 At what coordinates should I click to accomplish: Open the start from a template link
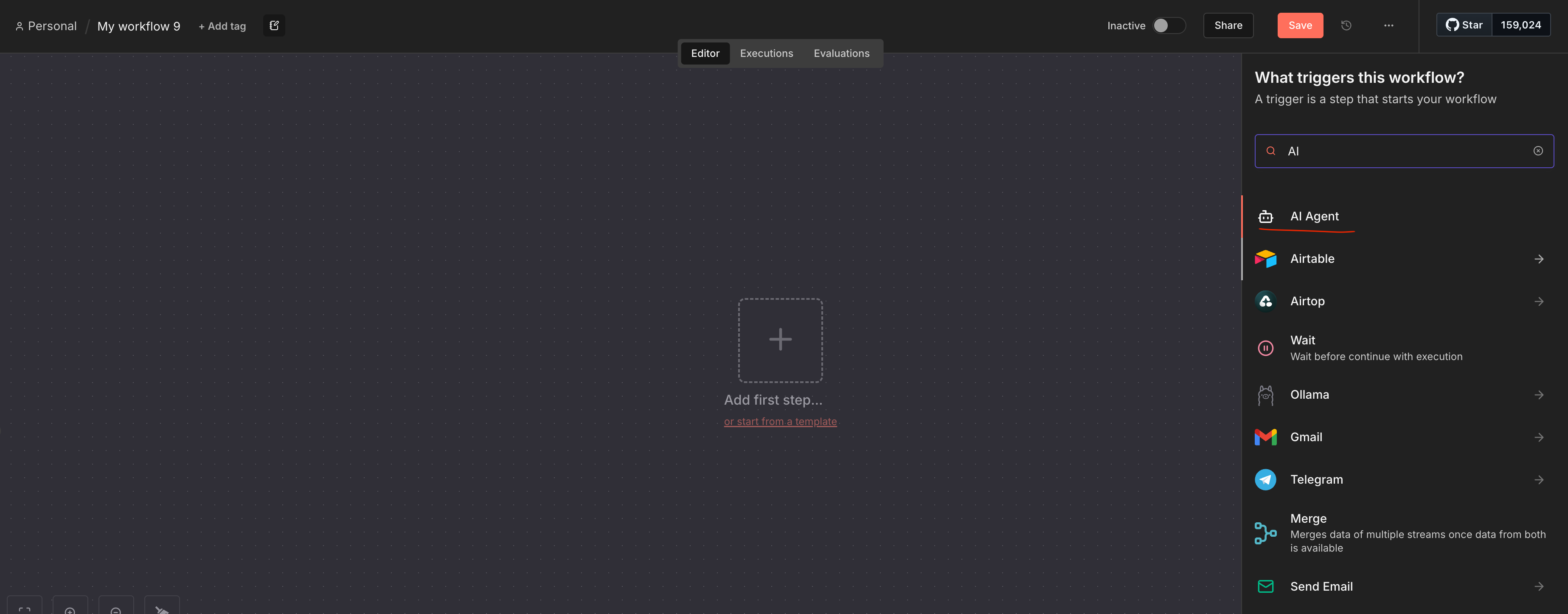click(x=780, y=422)
